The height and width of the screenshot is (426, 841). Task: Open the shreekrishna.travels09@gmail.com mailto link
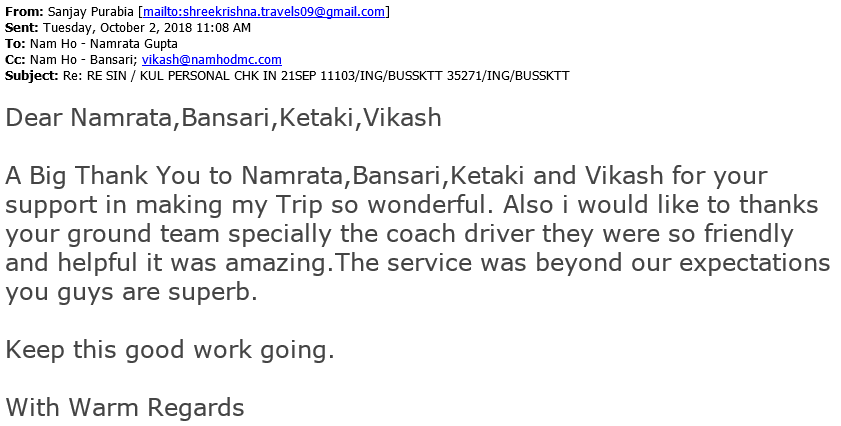click(264, 12)
